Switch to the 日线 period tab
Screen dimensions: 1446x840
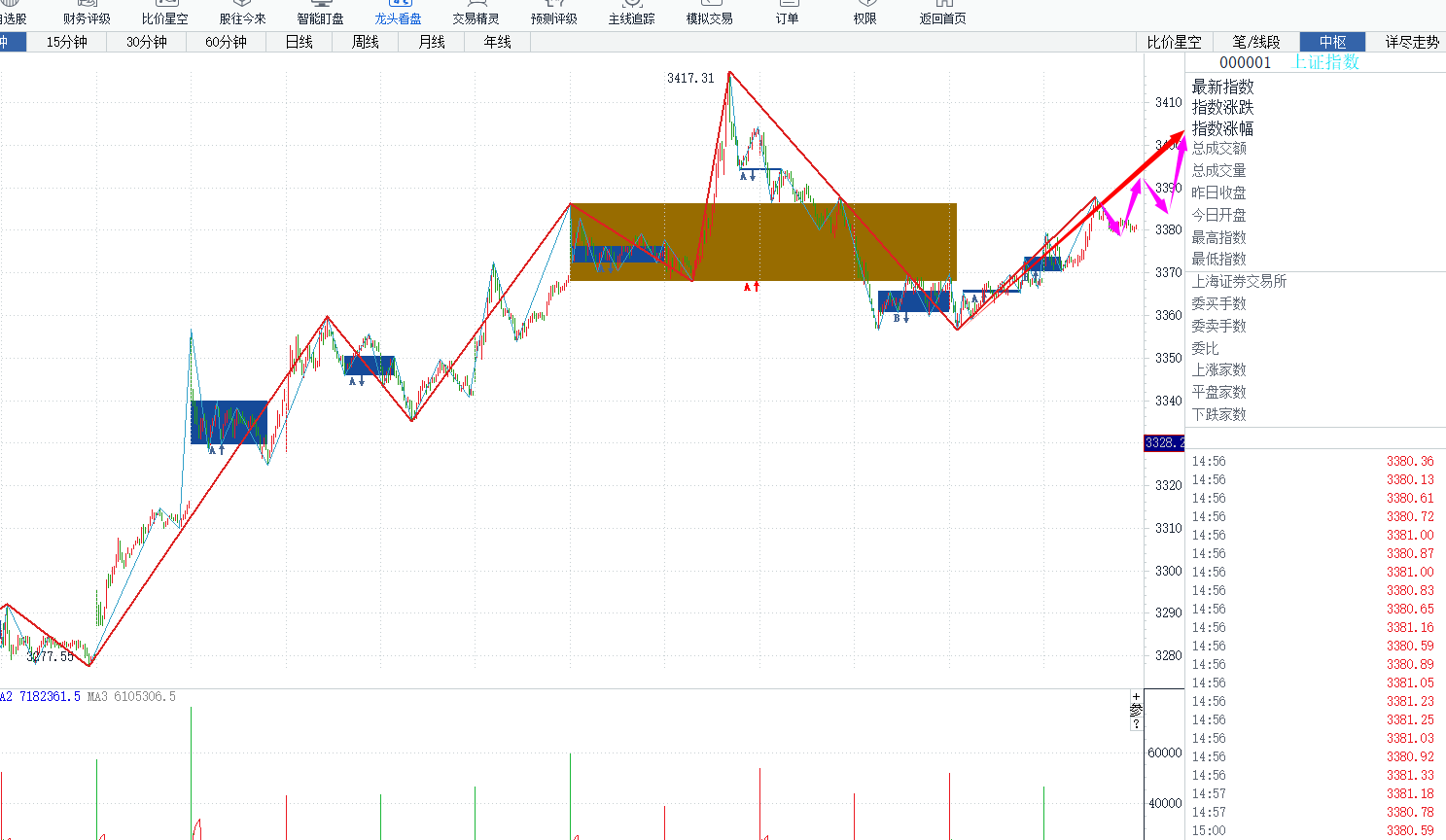(x=299, y=42)
